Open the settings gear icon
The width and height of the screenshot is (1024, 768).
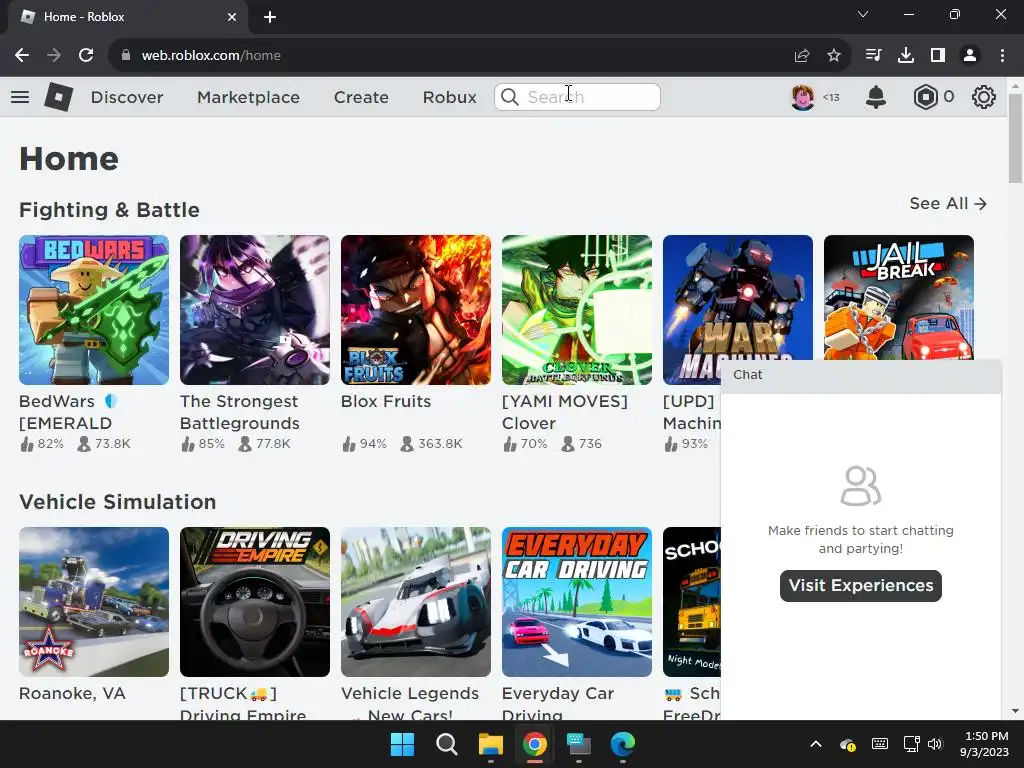tap(984, 97)
